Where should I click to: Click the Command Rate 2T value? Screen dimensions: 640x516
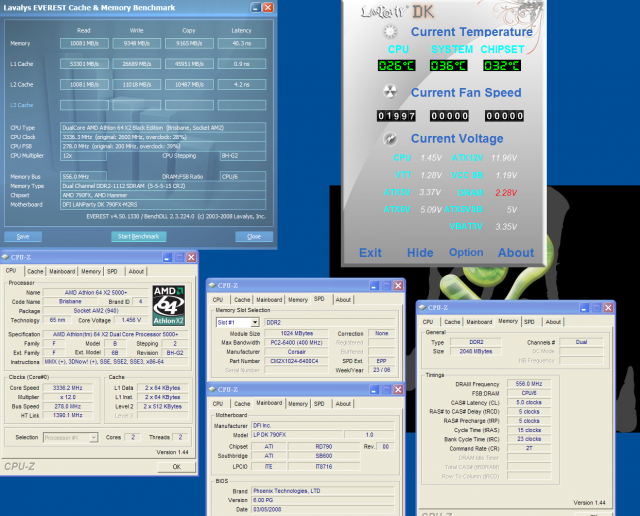click(529, 448)
